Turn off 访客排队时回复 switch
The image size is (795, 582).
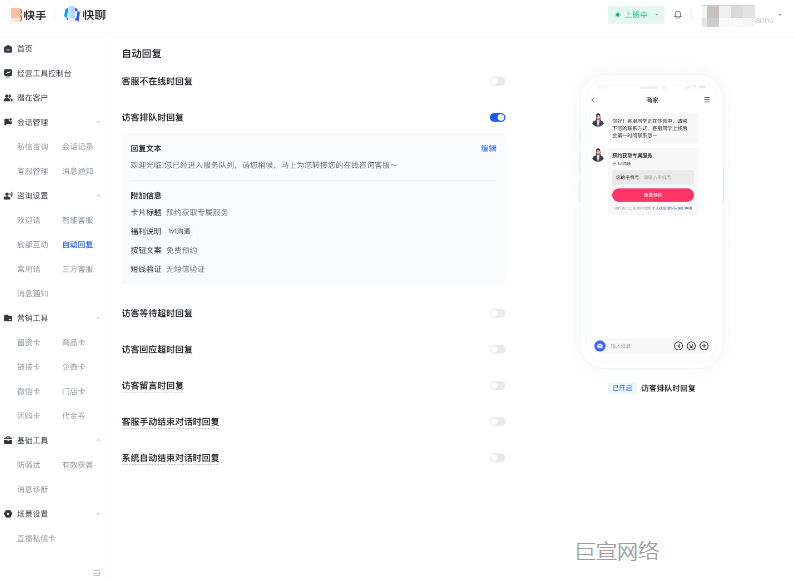click(x=497, y=118)
